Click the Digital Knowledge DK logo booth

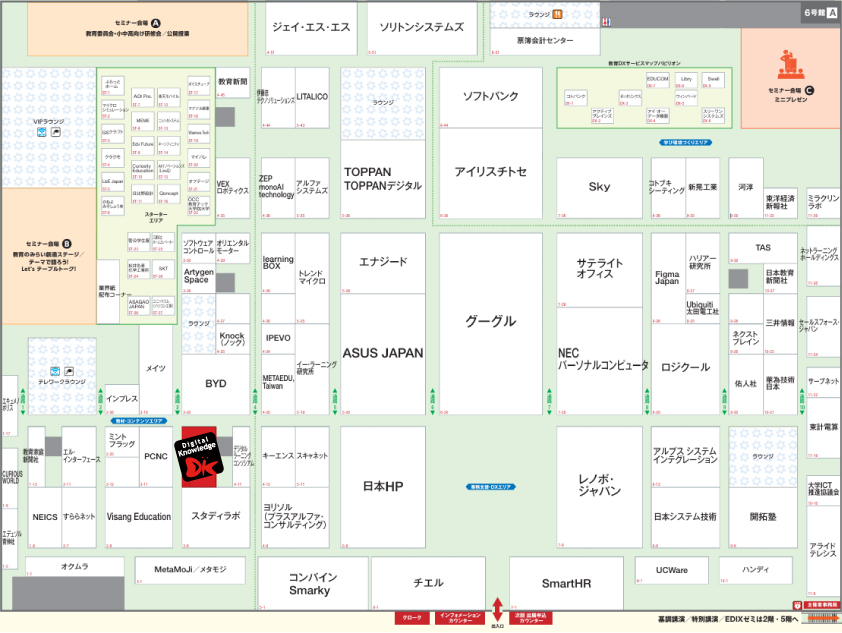tap(199, 457)
